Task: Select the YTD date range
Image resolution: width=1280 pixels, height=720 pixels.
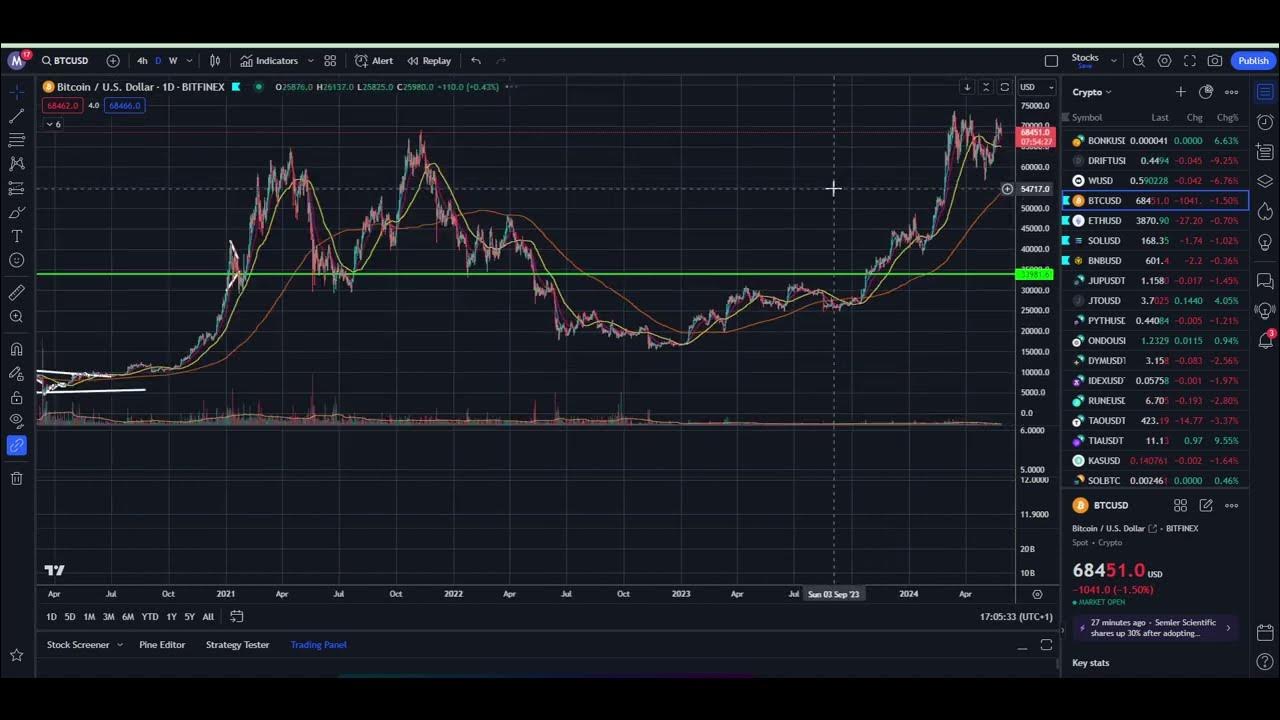Action: pyautogui.click(x=150, y=617)
